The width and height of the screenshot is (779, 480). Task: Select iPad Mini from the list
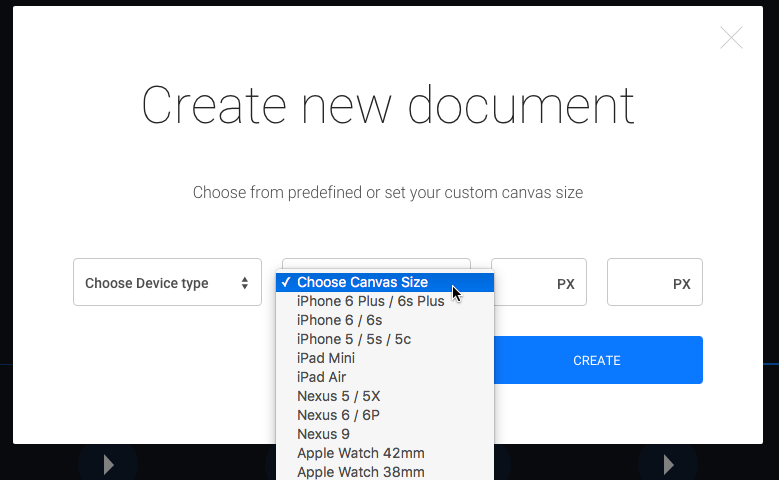pos(385,358)
